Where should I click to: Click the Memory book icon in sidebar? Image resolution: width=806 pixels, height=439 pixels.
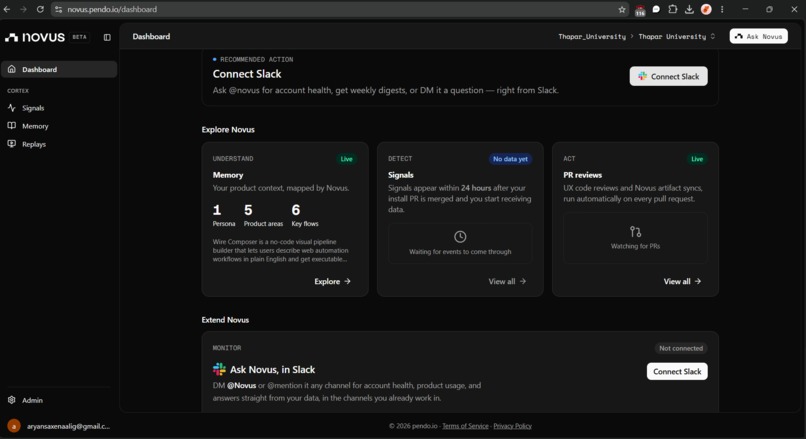[12, 126]
